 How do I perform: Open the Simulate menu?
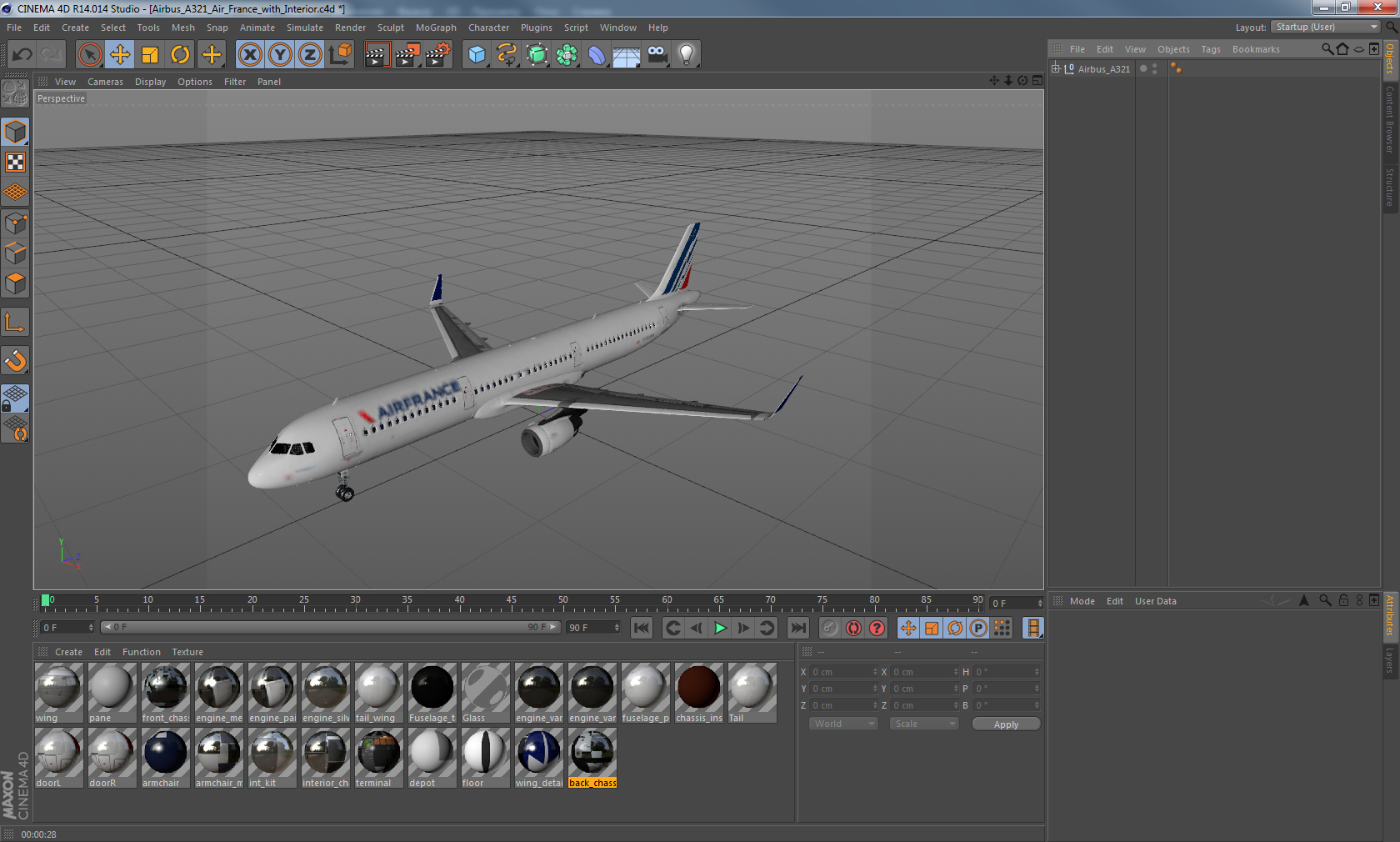point(305,28)
